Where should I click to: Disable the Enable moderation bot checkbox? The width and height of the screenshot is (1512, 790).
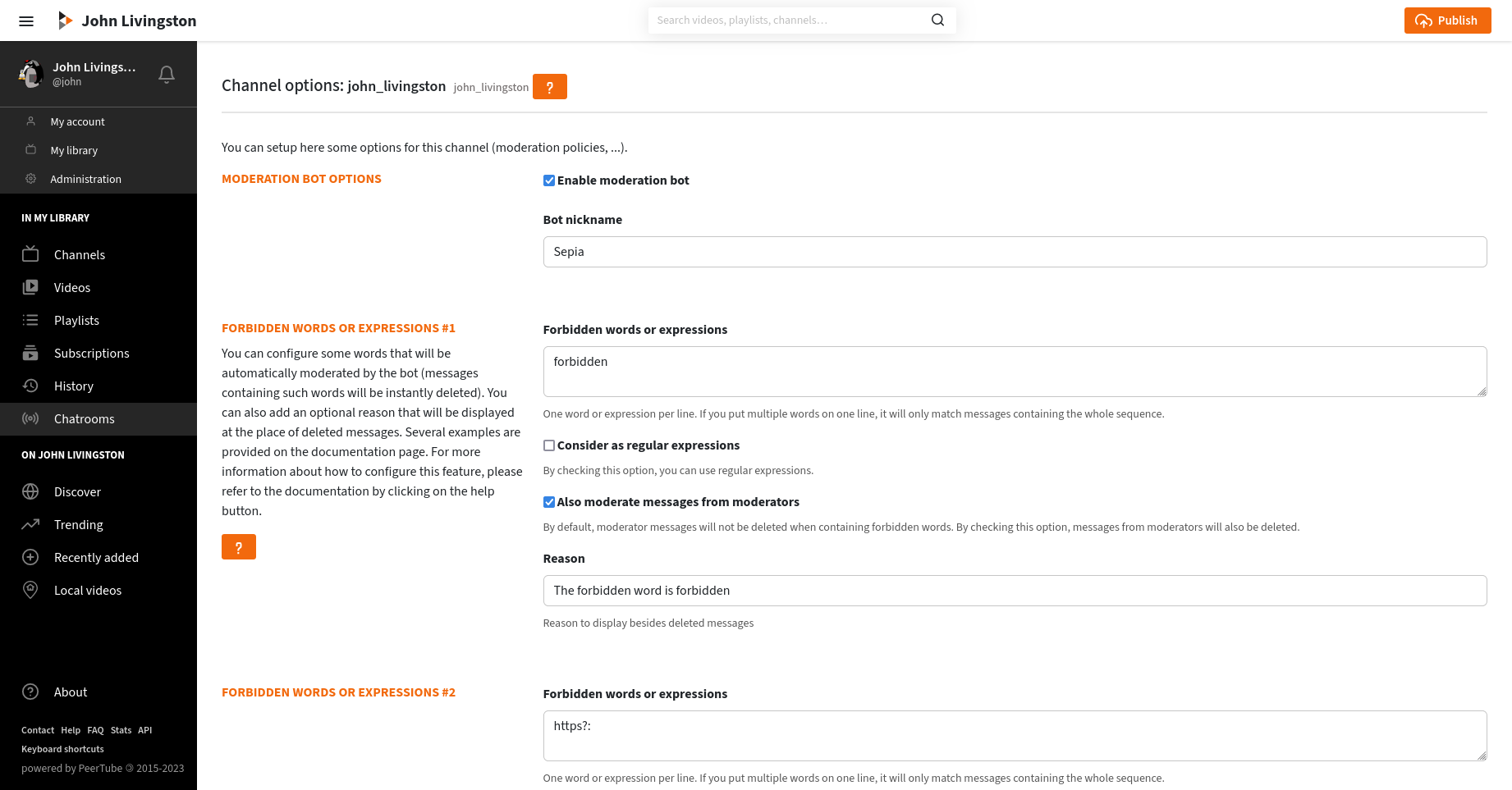[549, 180]
